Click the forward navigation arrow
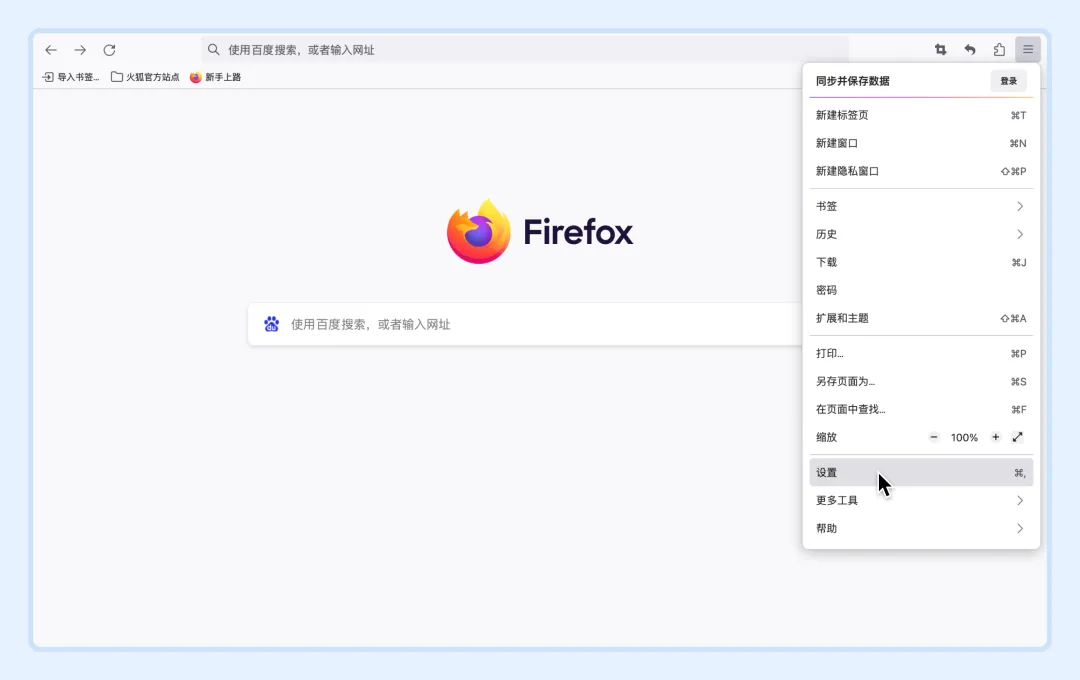 tap(80, 50)
